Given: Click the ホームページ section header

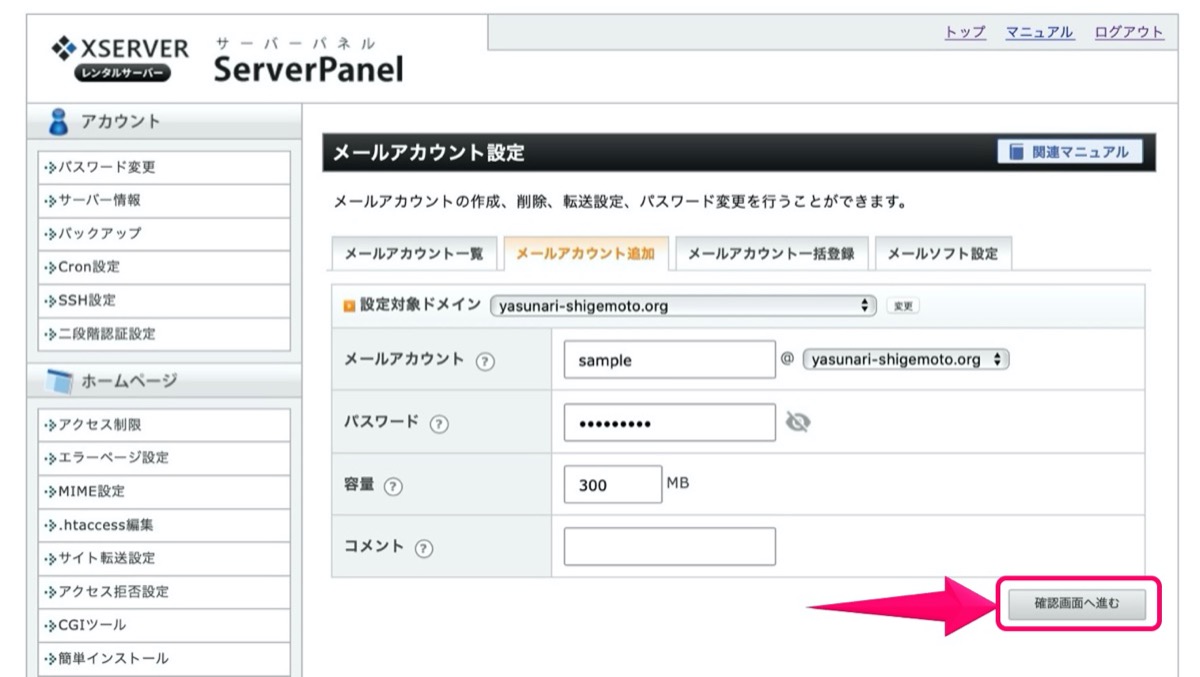Looking at the screenshot, I should 164,380.
